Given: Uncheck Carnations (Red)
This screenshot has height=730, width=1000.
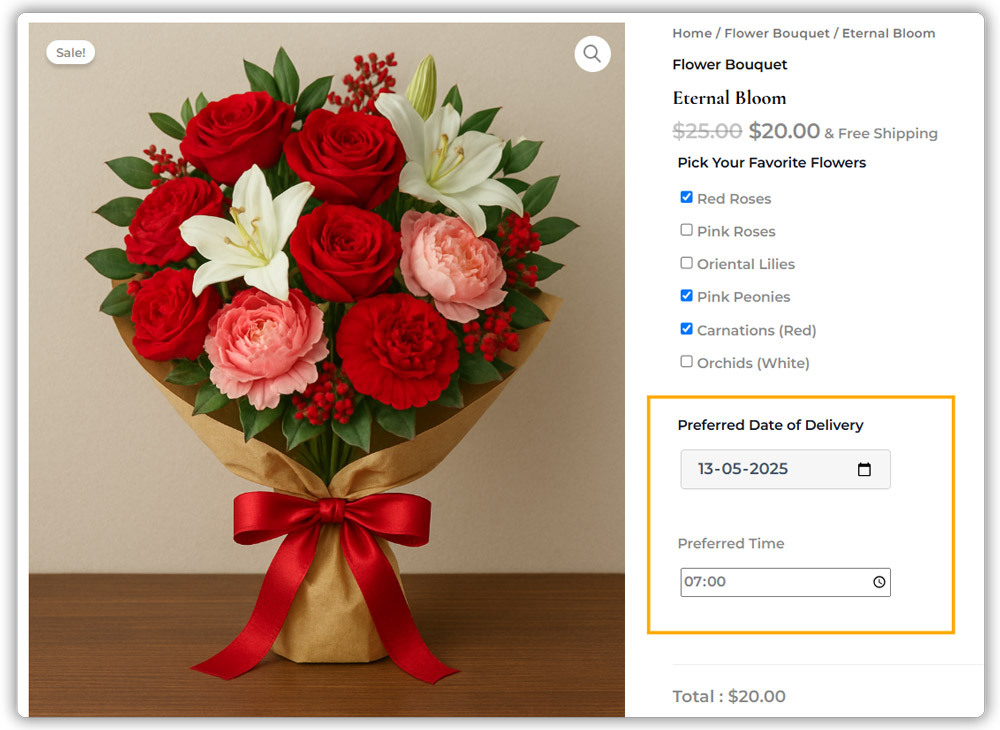Looking at the screenshot, I should [686, 329].
